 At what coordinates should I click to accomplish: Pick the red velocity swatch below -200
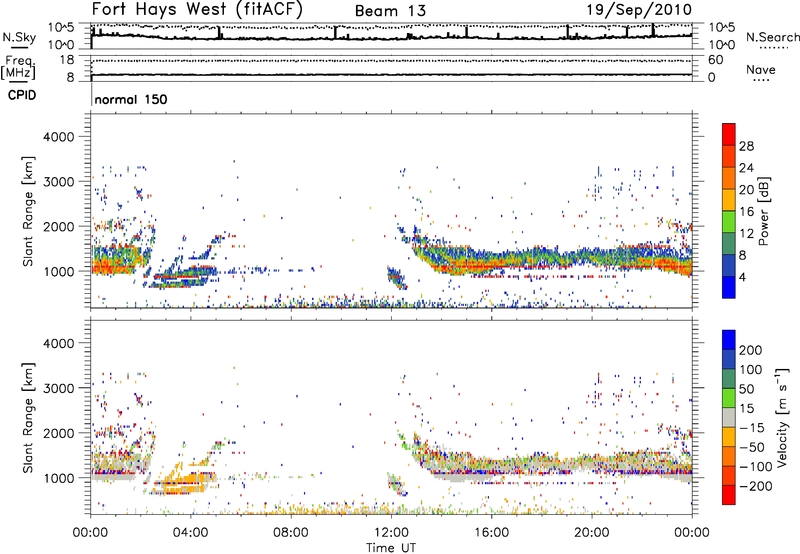(x=729, y=495)
